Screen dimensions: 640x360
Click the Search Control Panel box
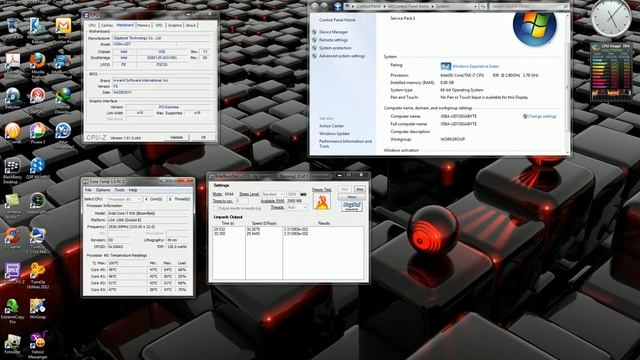pyautogui.click(x=529, y=7)
